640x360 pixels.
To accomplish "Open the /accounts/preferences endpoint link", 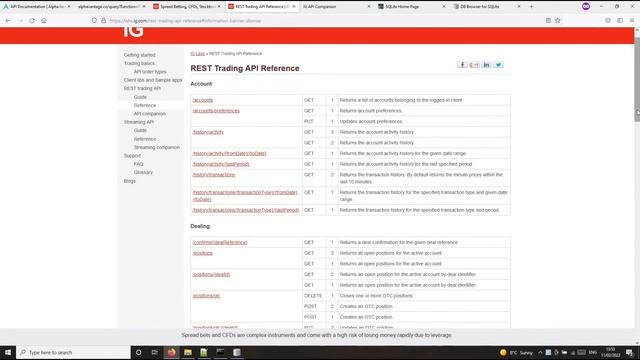I will click(216, 111).
